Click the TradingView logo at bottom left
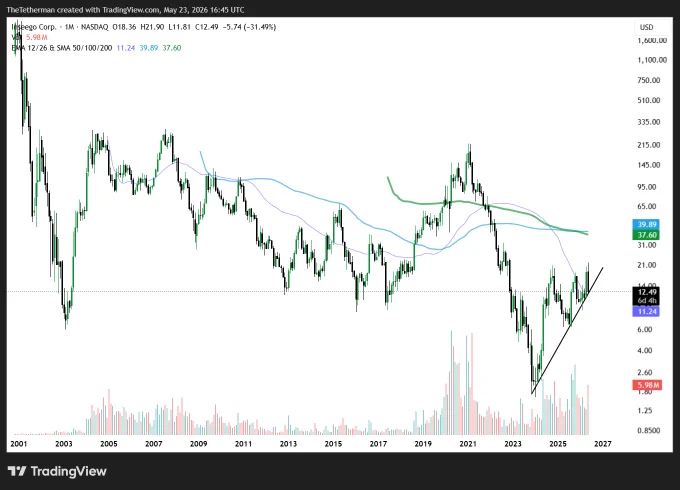This screenshot has width=680, height=490. pyautogui.click(x=57, y=471)
